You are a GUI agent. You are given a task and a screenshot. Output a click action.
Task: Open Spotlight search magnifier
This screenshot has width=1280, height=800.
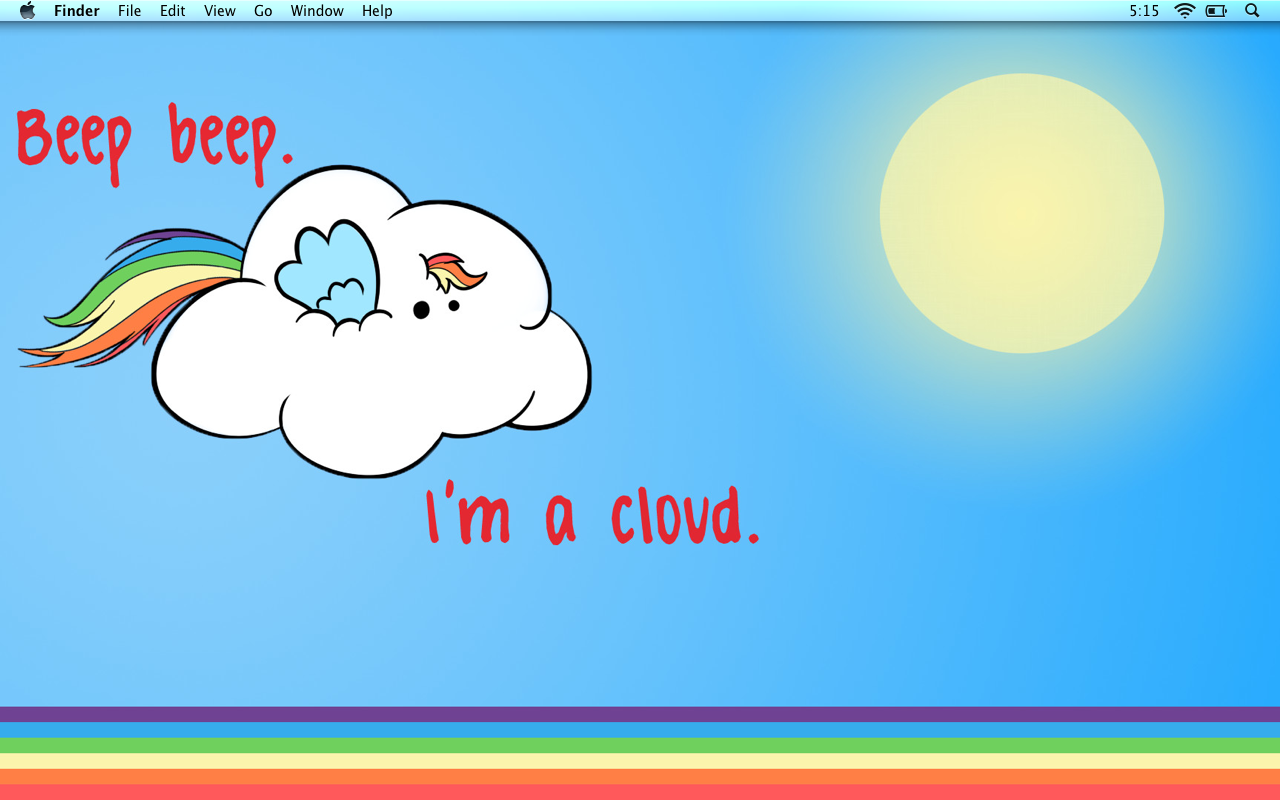[1252, 11]
